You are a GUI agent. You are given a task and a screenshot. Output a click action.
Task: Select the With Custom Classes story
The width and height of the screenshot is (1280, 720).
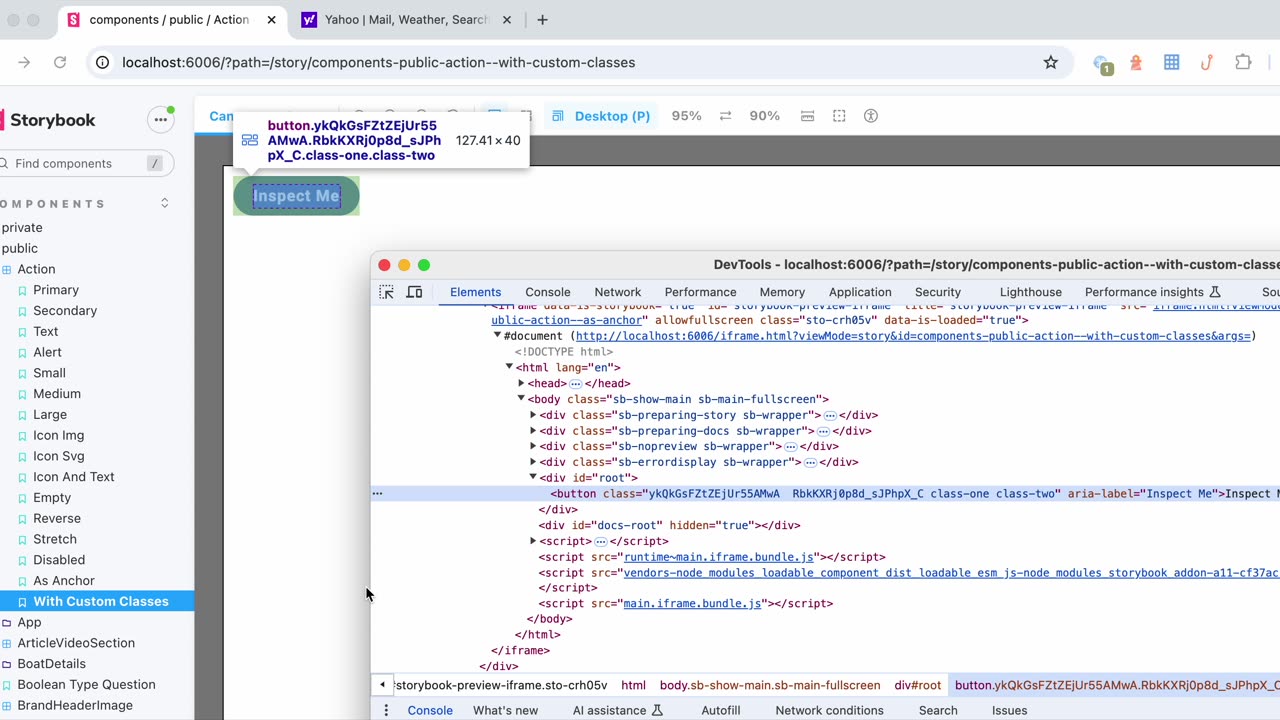tap(100, 601)
